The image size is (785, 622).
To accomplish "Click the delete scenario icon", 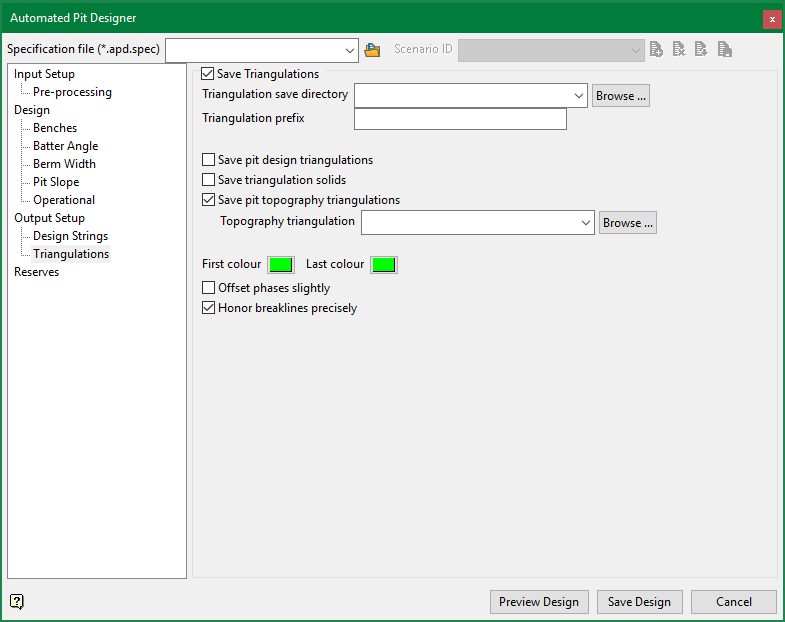I will [679, 50].
